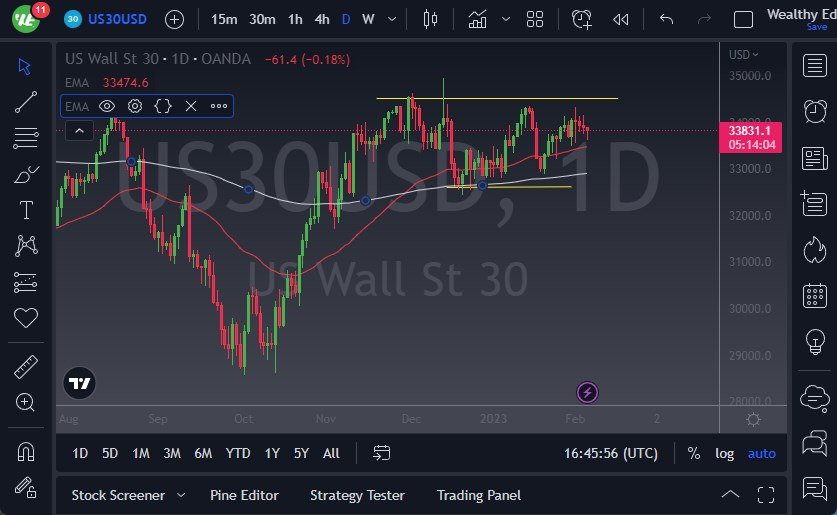837x515 pixels.
Task: Open the indicator templates dropdown arrow
Action: (x=506, y=20)
